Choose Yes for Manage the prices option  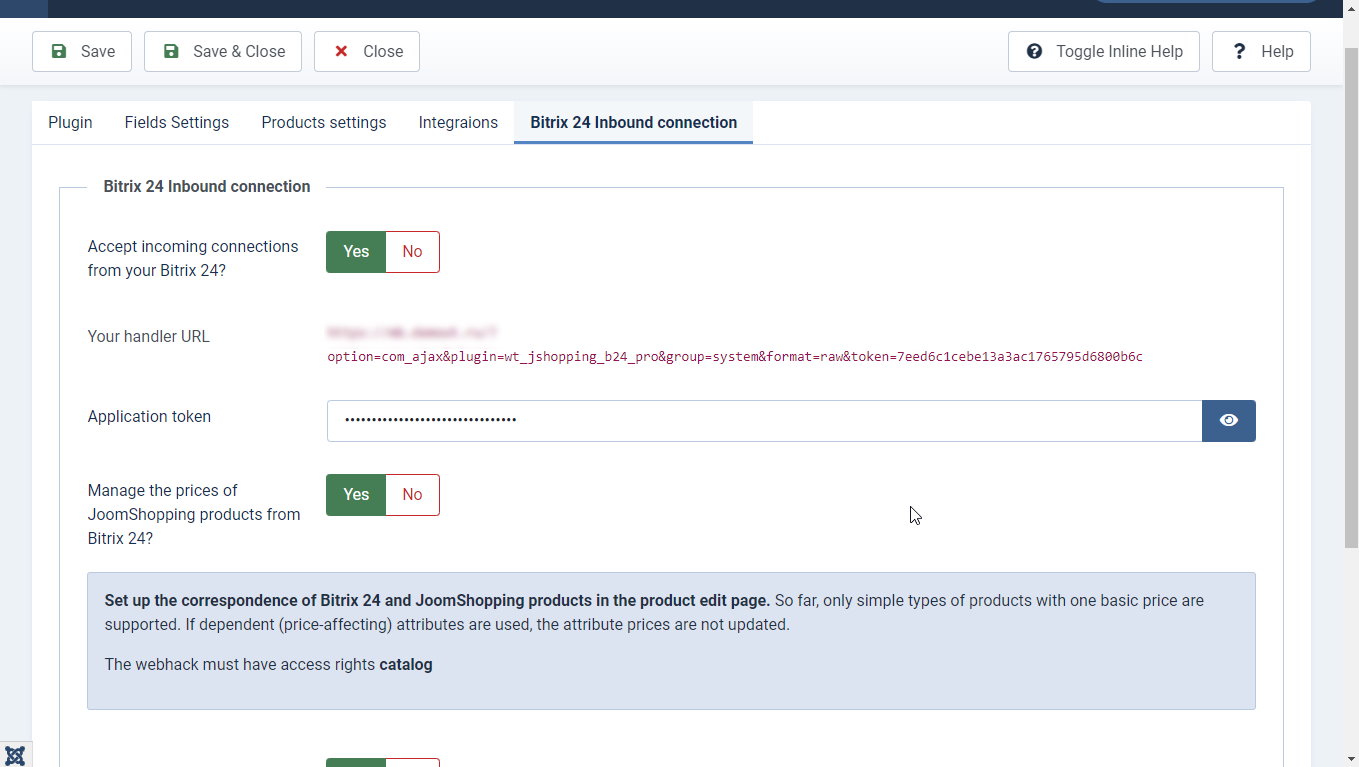click(x=356, y=495)
